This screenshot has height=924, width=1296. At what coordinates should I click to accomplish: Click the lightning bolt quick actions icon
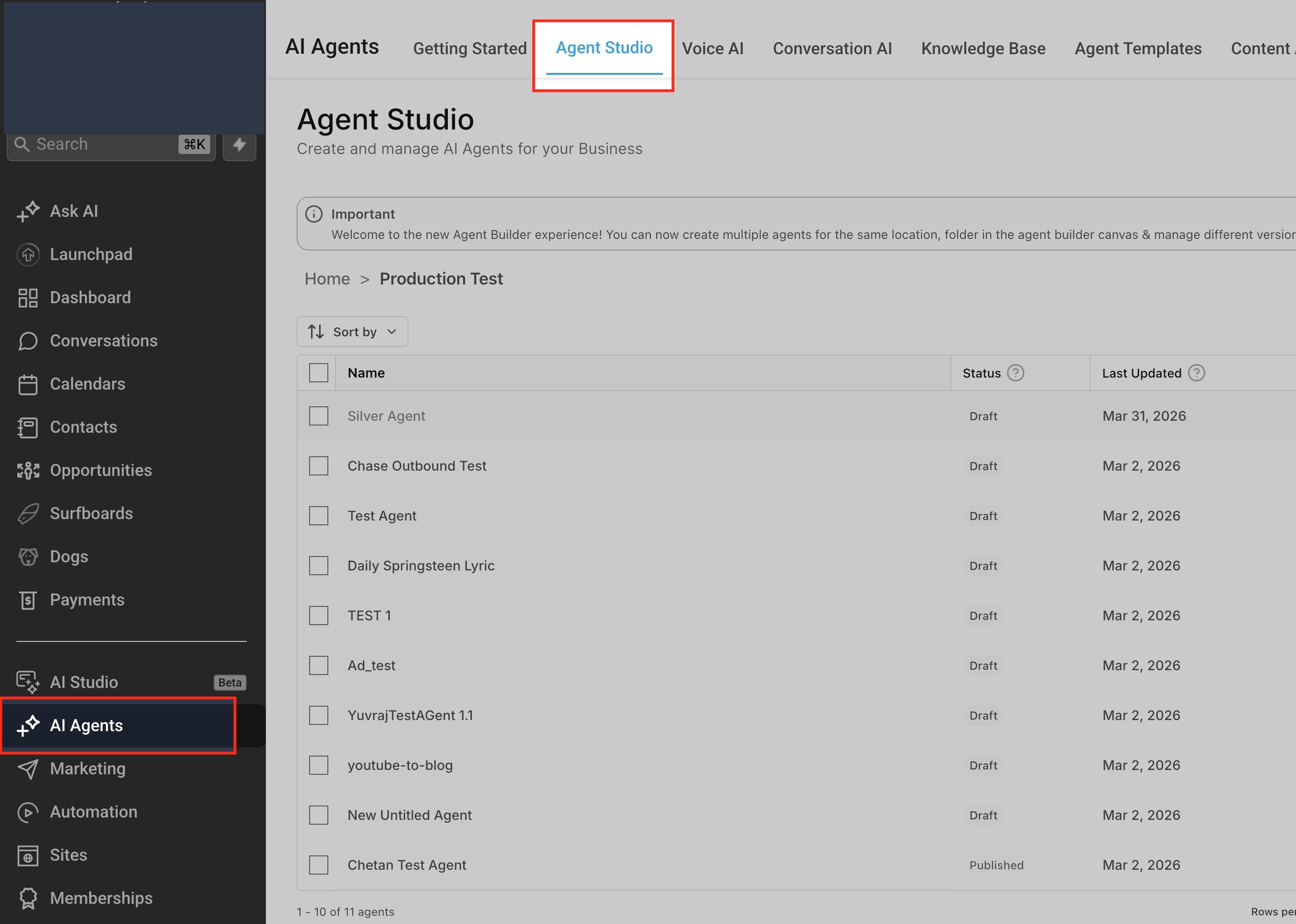[239, 144]
